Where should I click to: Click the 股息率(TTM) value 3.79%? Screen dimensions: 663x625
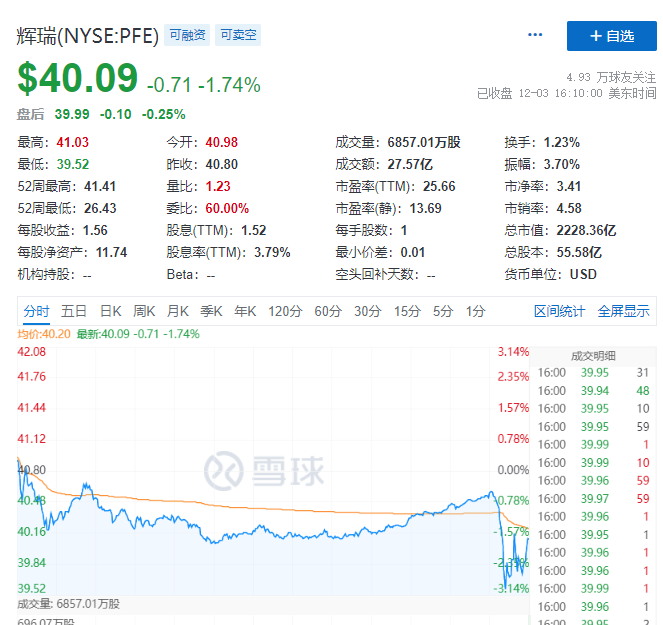click(x=272, y=252)
